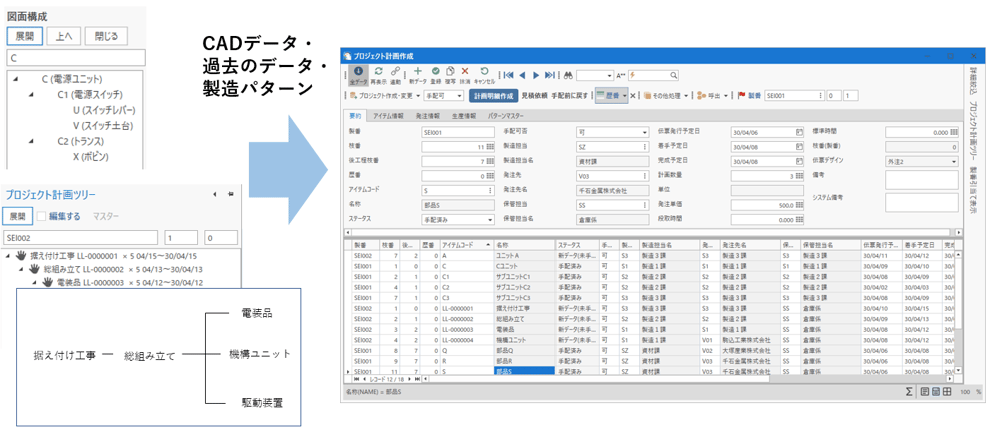Click the binoculars search icon
The height and width of the screenshot is (432, 990).
coord(568,75)
